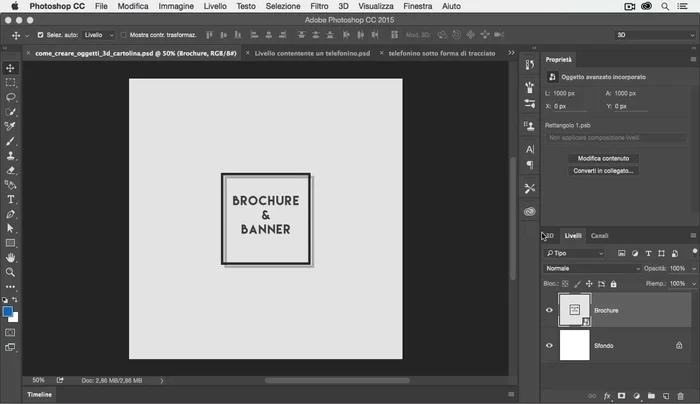Screen dimensions: 700x404
Task: Select the Type (text) tool
Action: 11,199
